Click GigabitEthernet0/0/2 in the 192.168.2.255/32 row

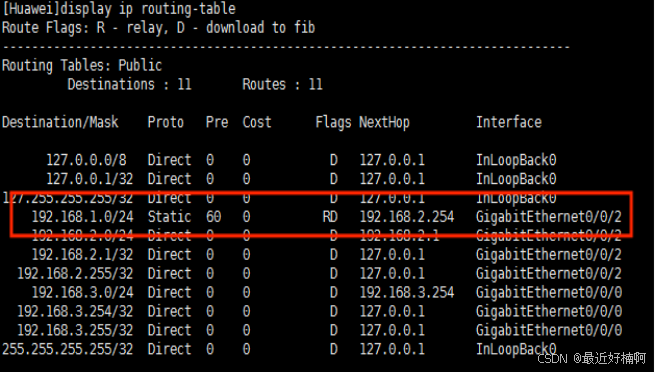(x=549, y=274)
